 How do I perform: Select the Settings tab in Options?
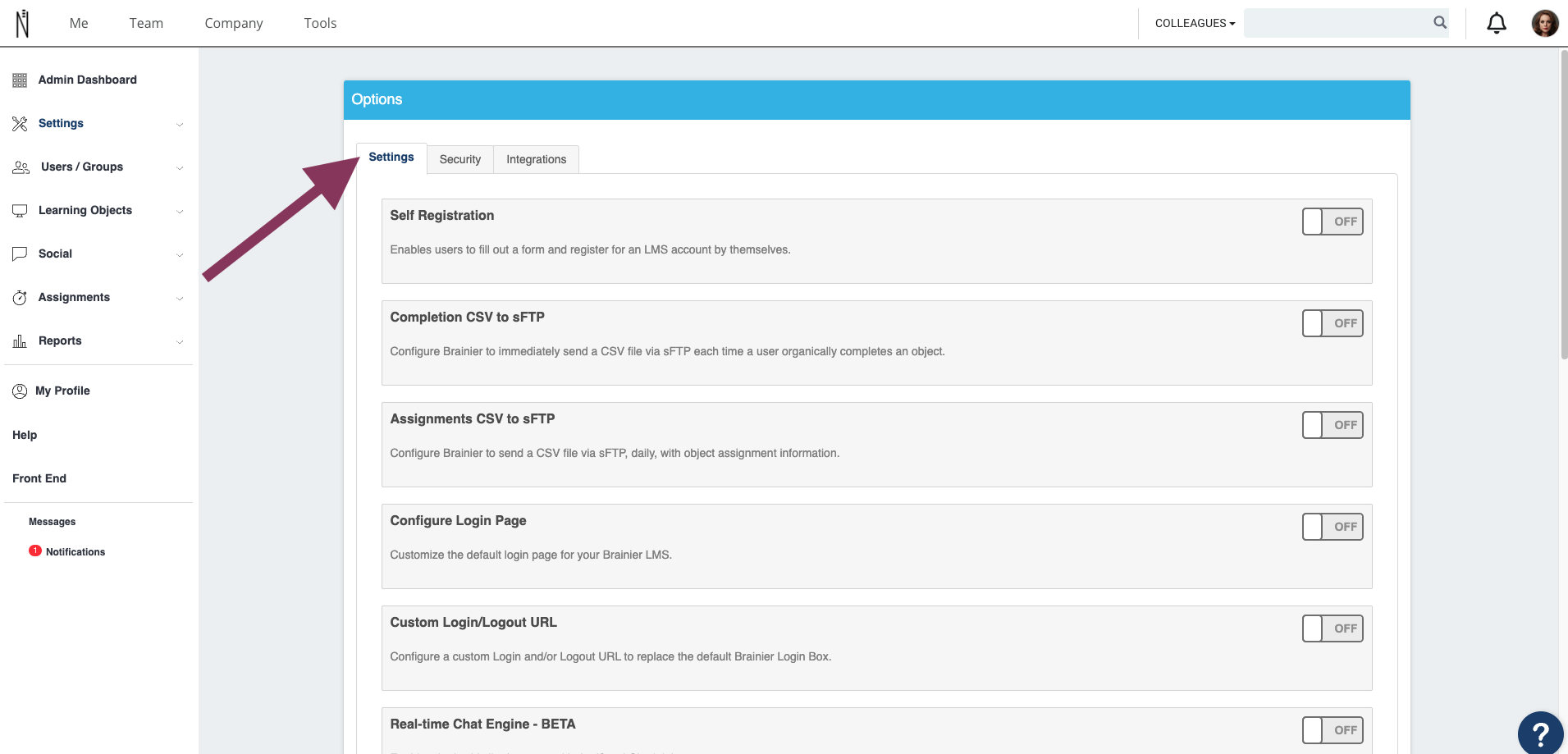391,158
